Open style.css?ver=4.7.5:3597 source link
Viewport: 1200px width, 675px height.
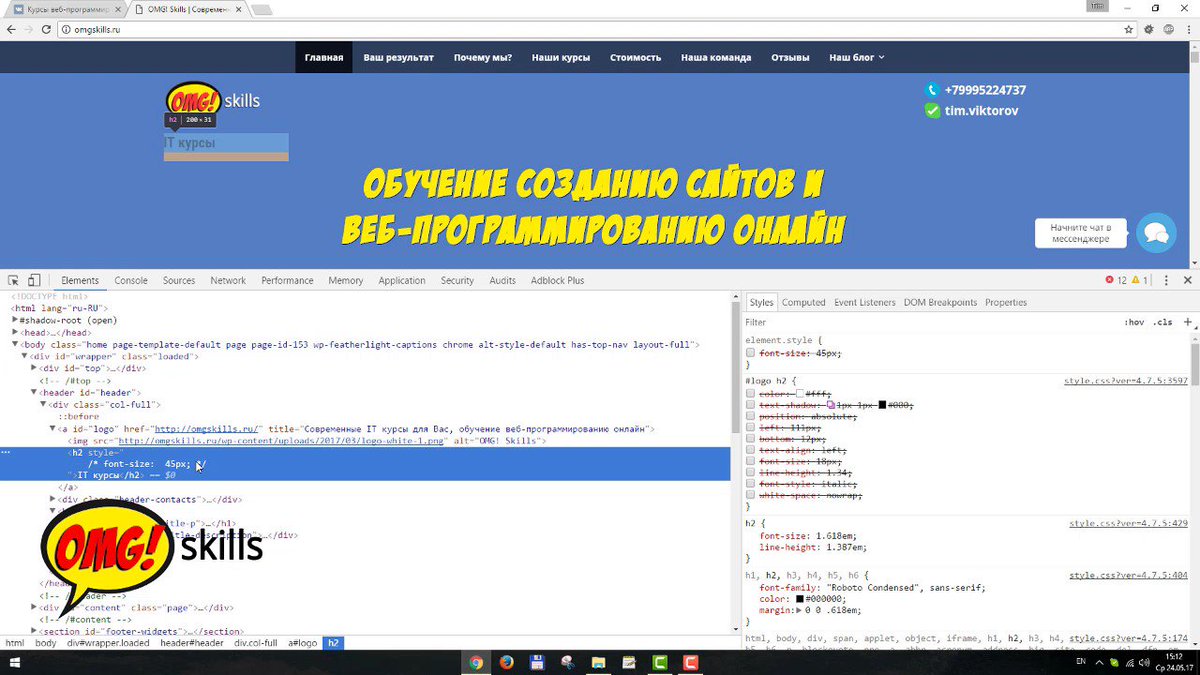tap(1126, 381)
